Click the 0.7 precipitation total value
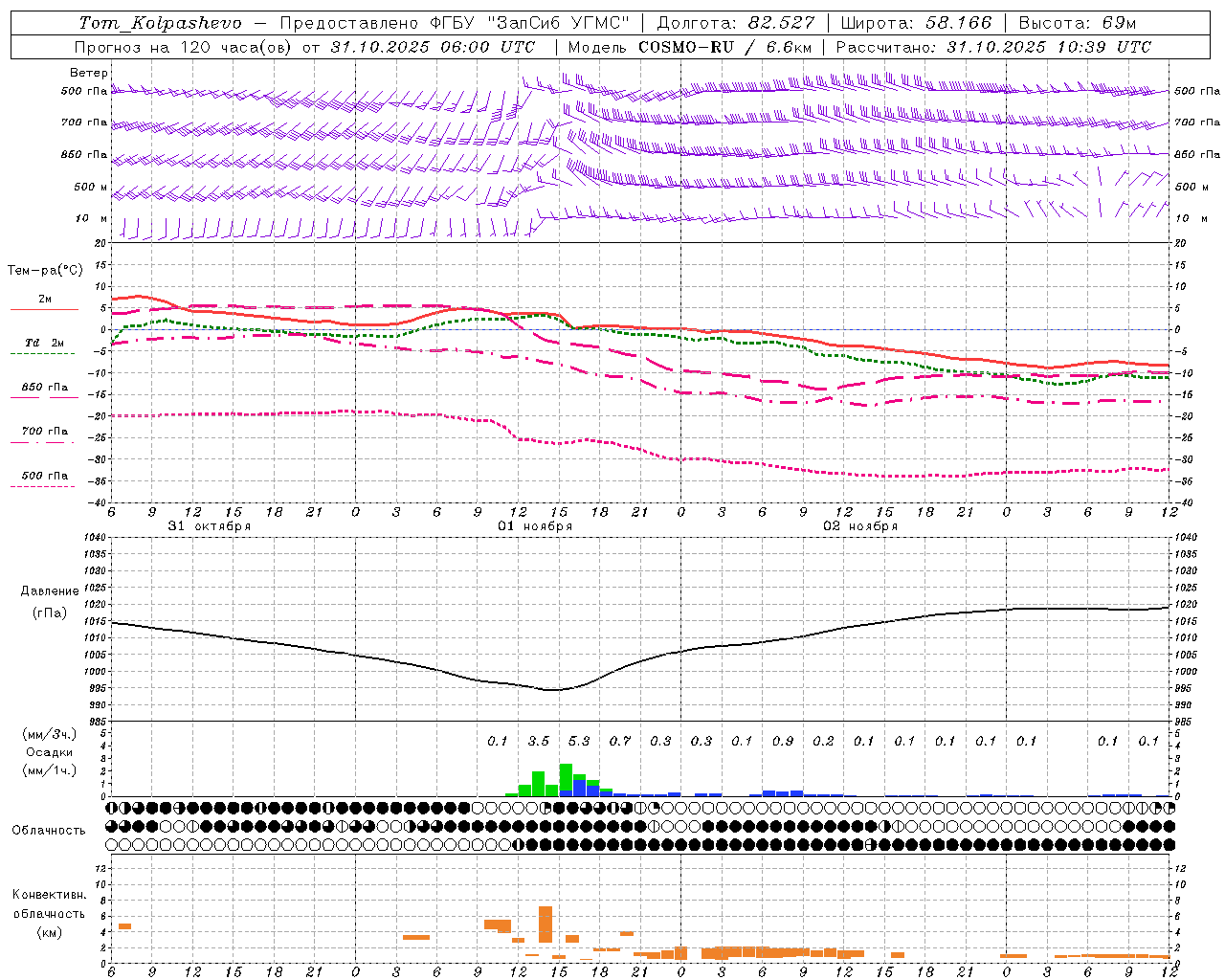The image size is (1225, 980). point(620,741)
